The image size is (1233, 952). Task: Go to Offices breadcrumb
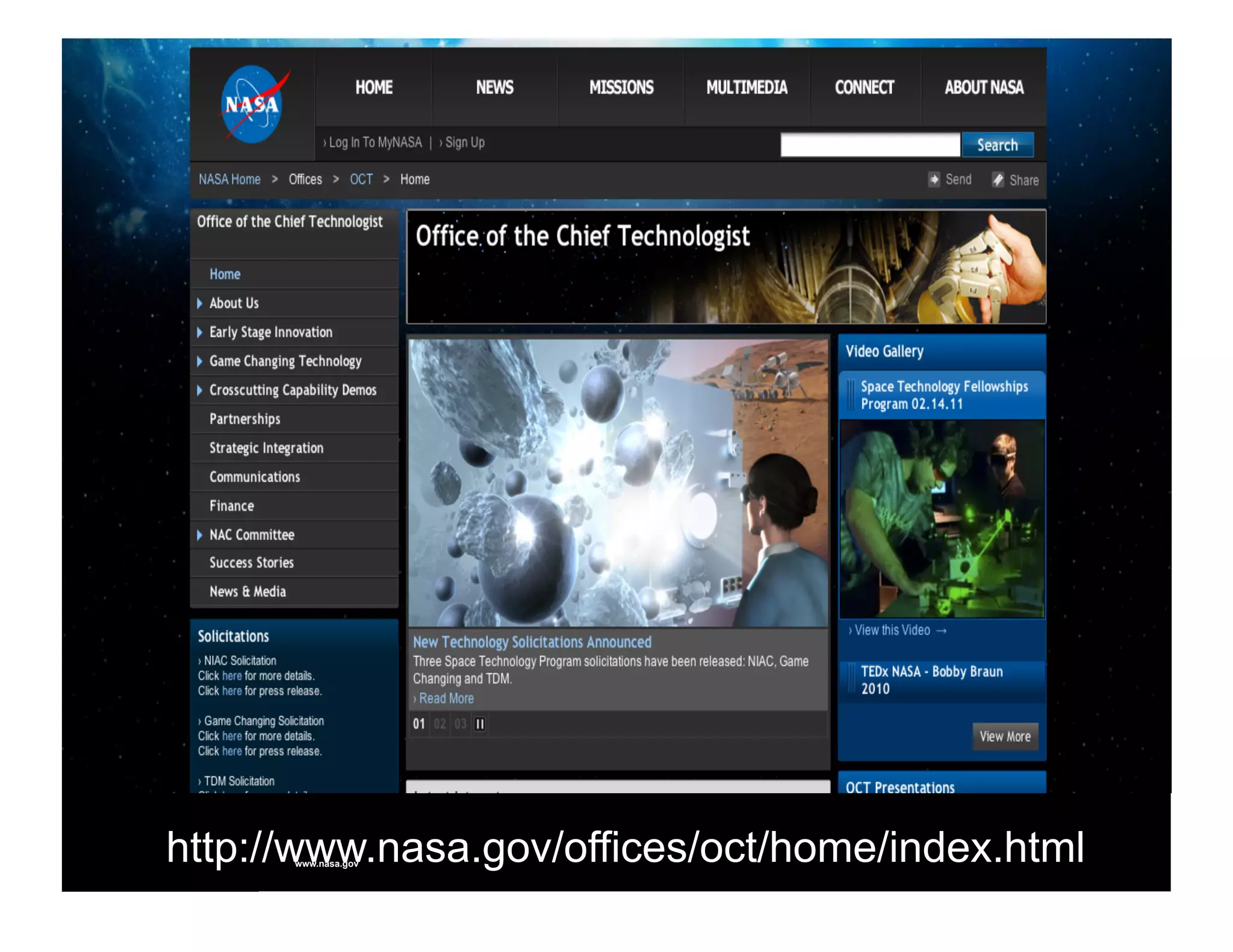coord(305,179)
